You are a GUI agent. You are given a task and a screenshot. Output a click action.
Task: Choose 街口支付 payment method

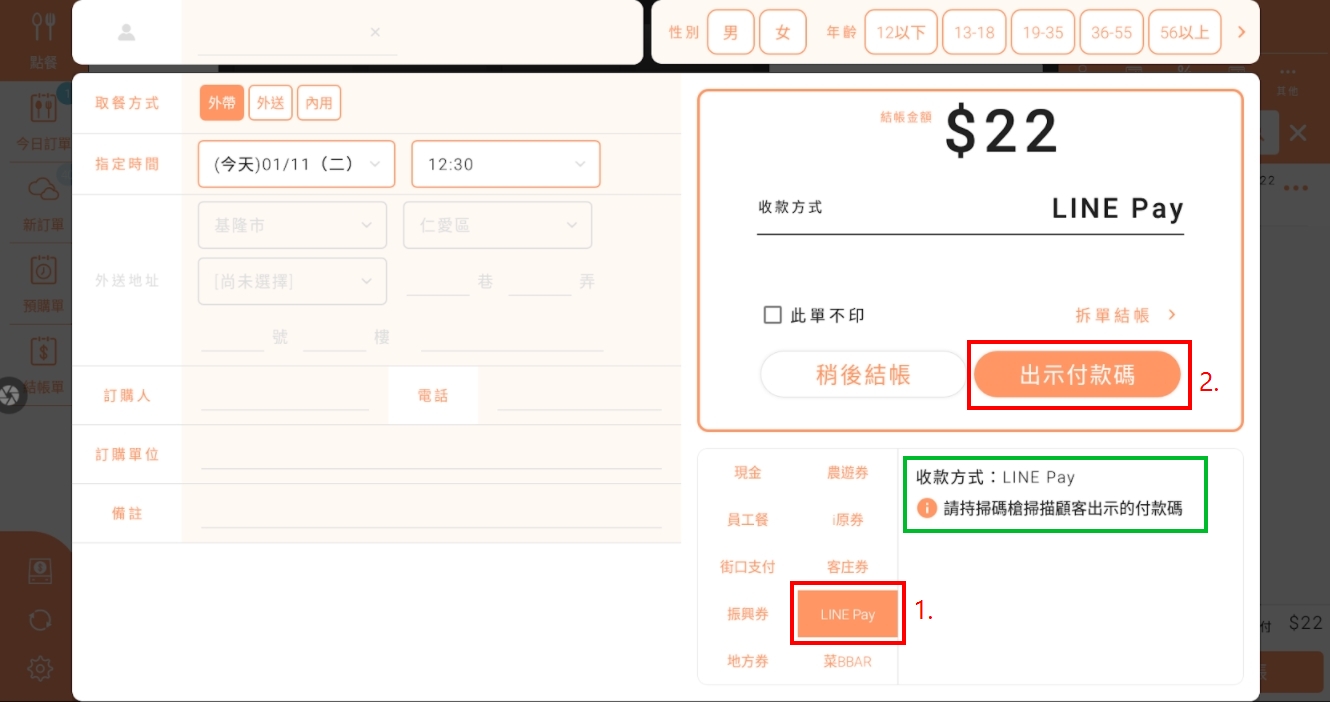(x=747, y=567)
